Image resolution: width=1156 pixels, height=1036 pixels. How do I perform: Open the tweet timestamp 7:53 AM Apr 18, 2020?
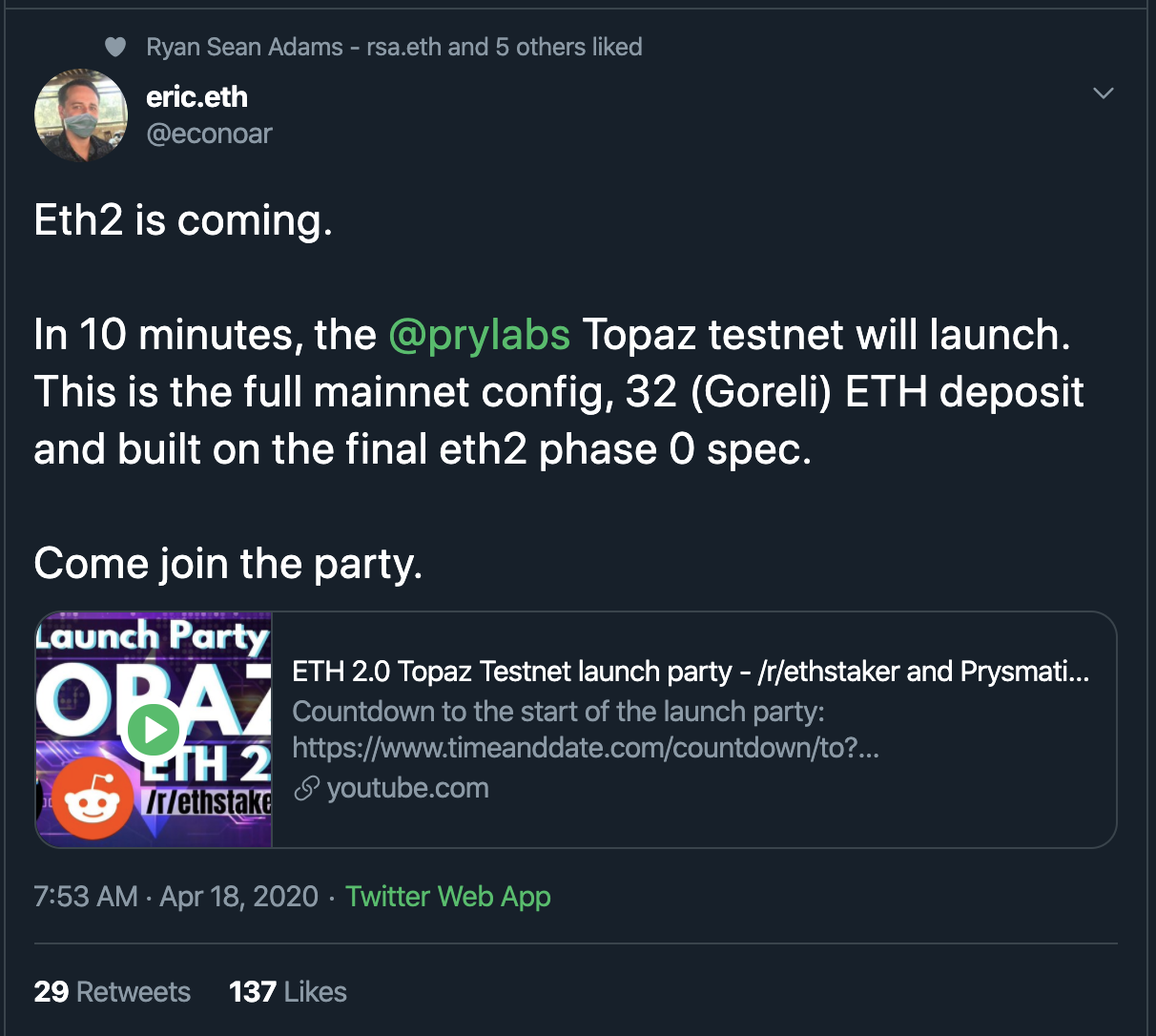point(176,897)
